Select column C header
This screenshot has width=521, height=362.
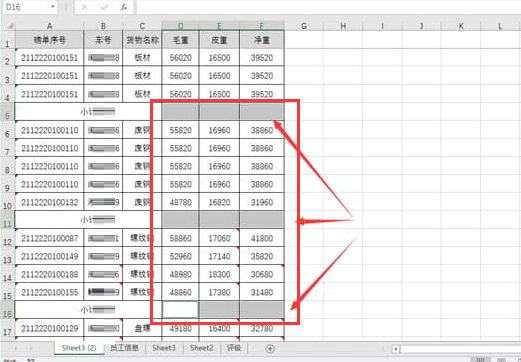[x=142, y=26]
